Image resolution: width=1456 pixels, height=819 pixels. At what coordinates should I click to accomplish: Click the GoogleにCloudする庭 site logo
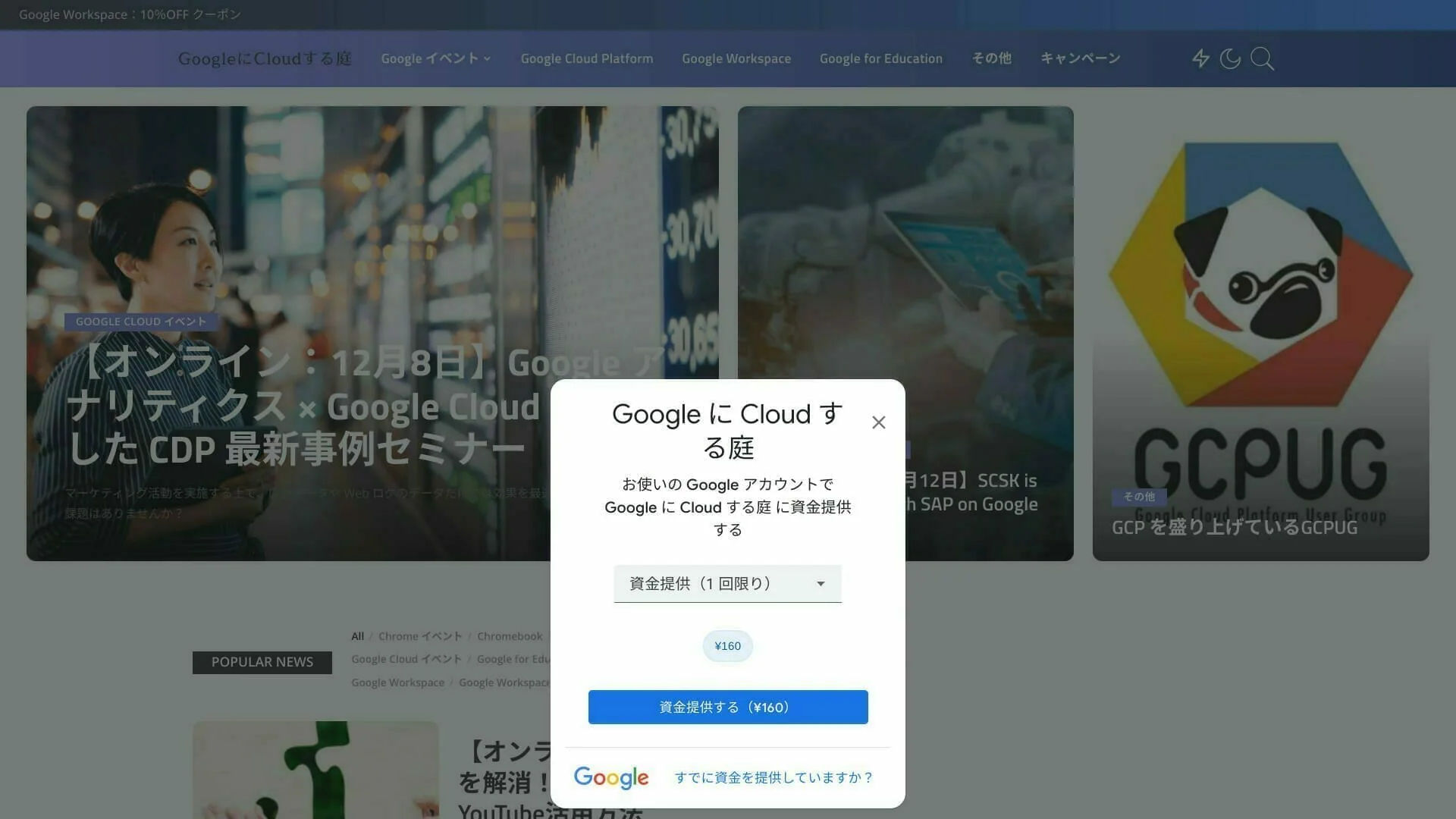pyautogui.click(x=265, y=58)
